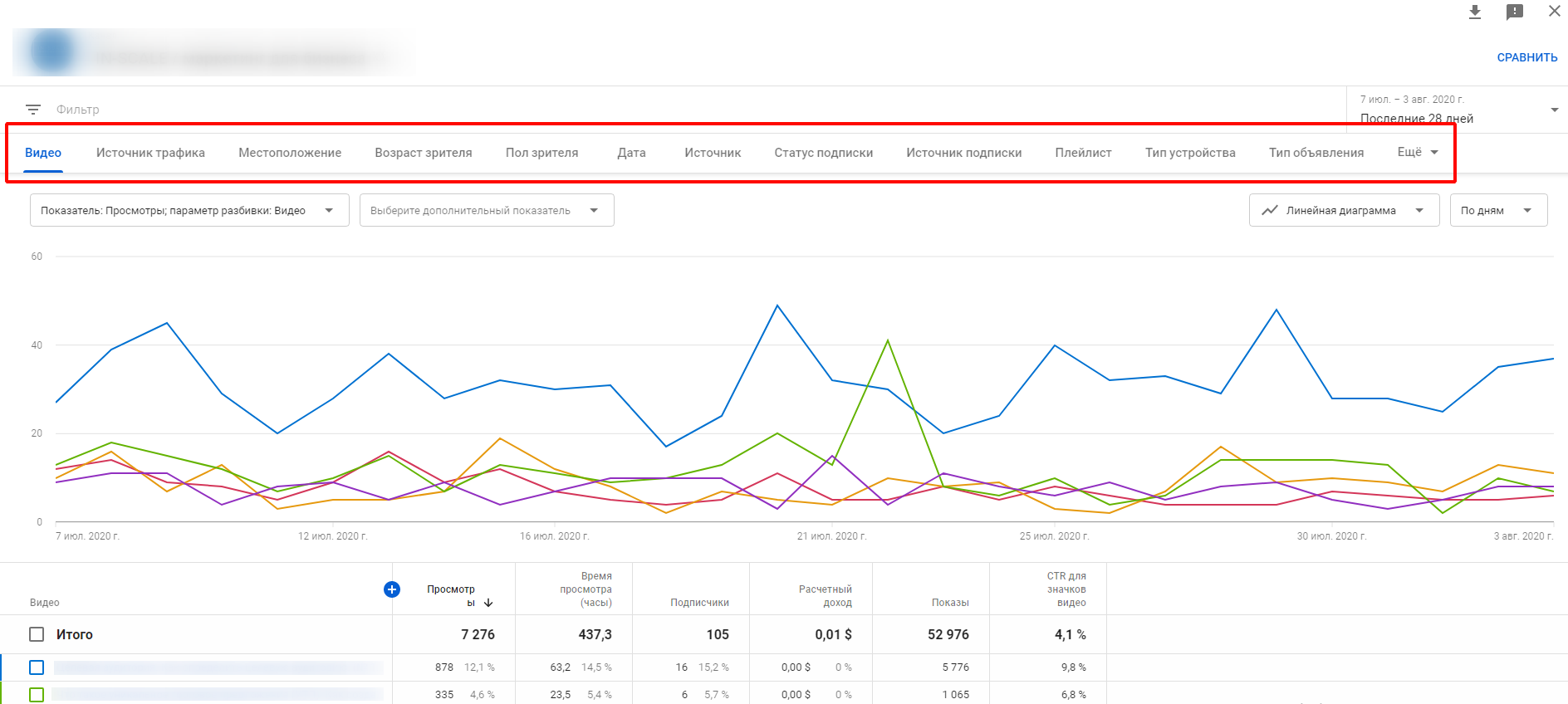
Task: Click sort arrow on Просмотры column
Action: coord(488,603)
